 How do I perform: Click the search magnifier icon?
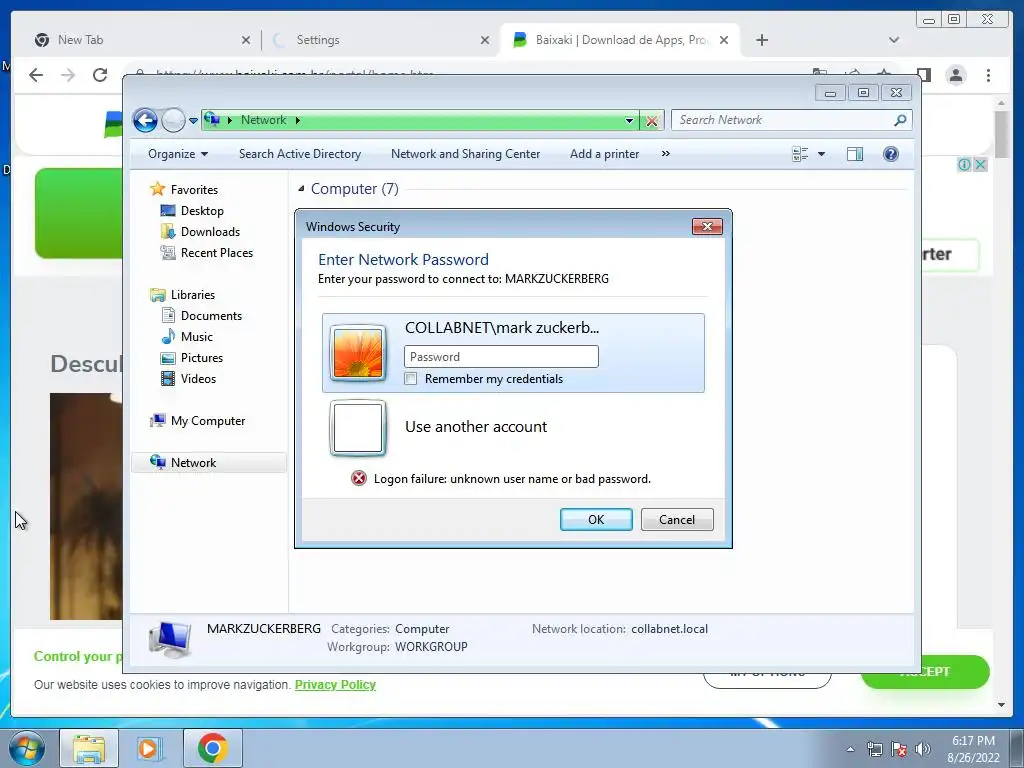point(901,120)
